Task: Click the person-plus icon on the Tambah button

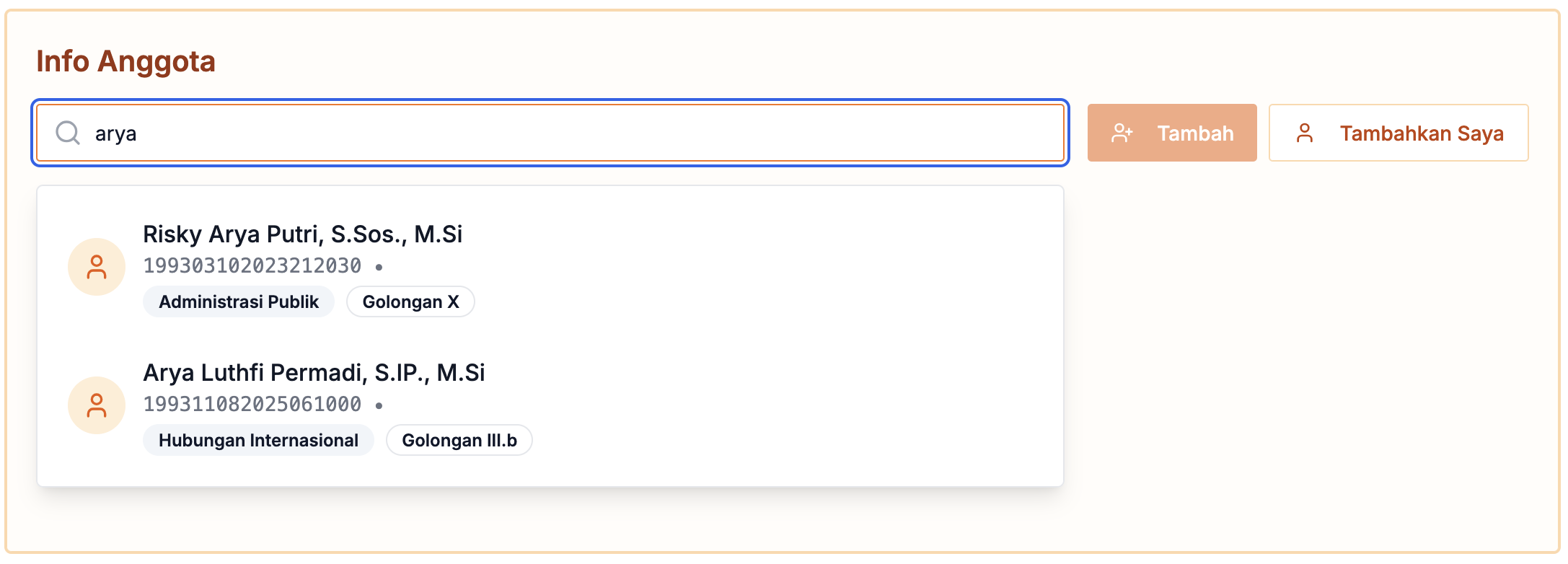Action: coord(1123,132)
